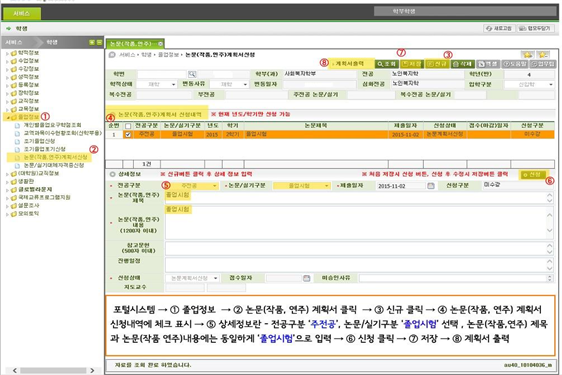Click the 논문(작품,연주) 제목 text field
562x375 pixels.
pyautogui.click(x=359, y=198)
